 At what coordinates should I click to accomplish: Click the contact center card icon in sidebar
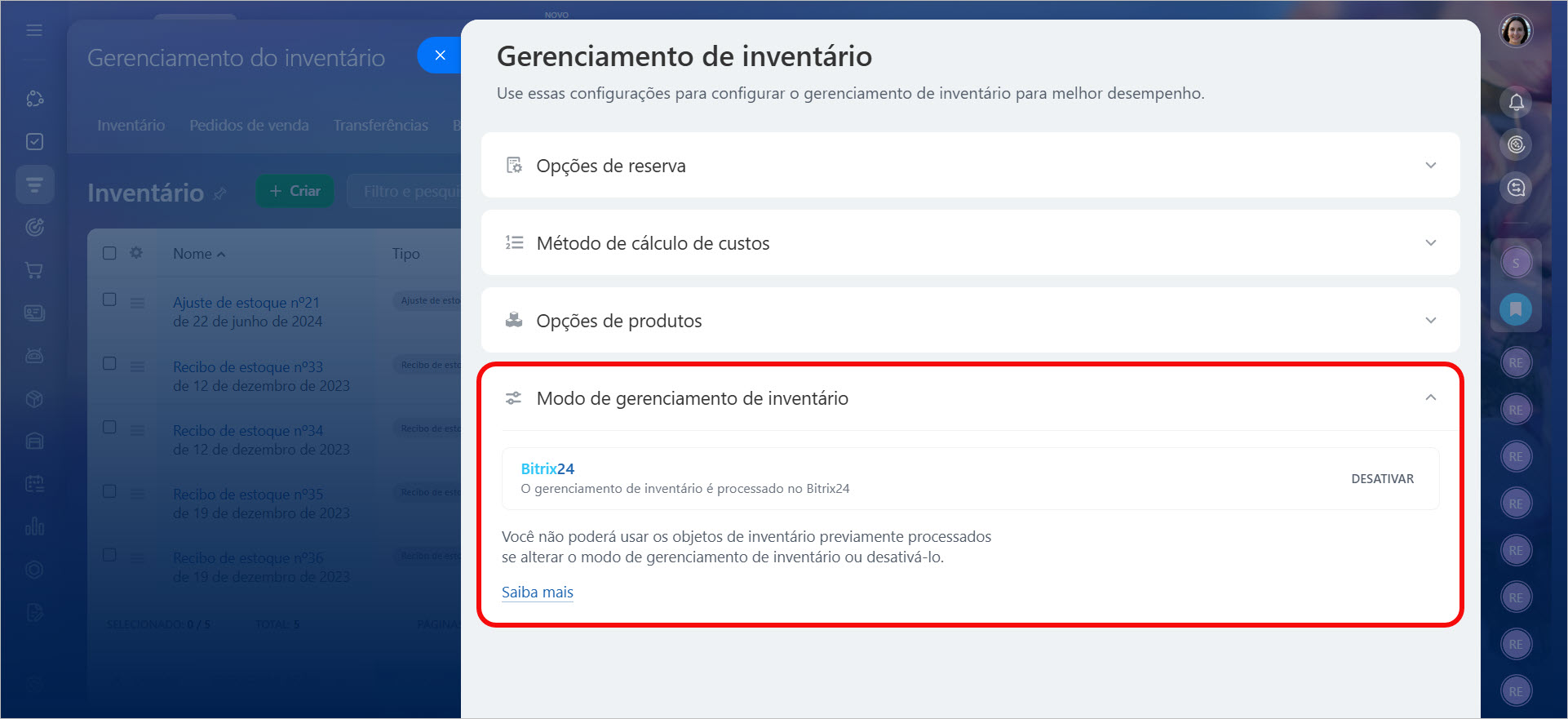click(x=34, y=313)
